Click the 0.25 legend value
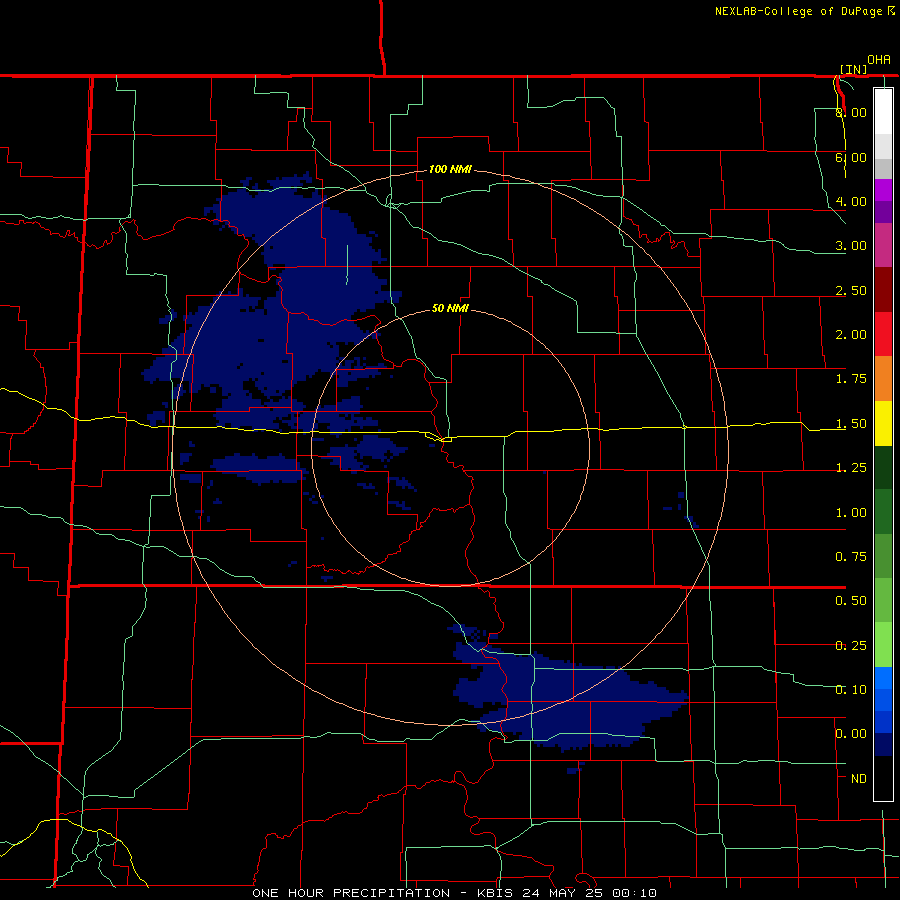The image size is (900, 900). tap(851, 646)
